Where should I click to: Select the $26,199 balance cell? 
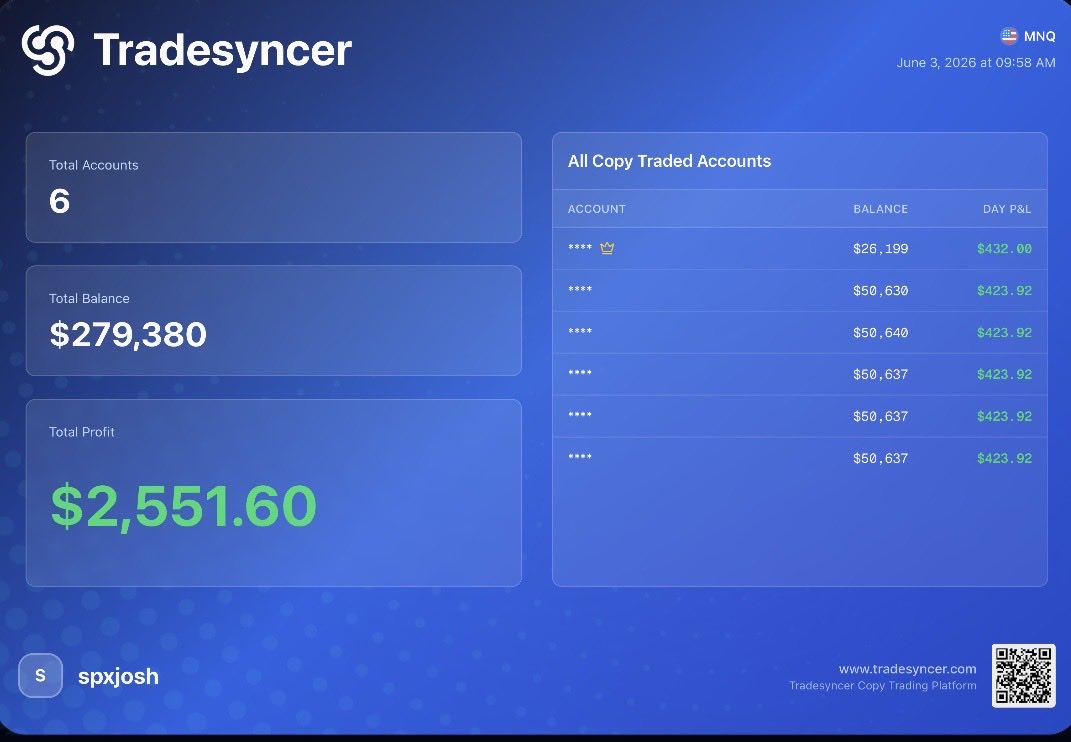[x=880, y=249]
